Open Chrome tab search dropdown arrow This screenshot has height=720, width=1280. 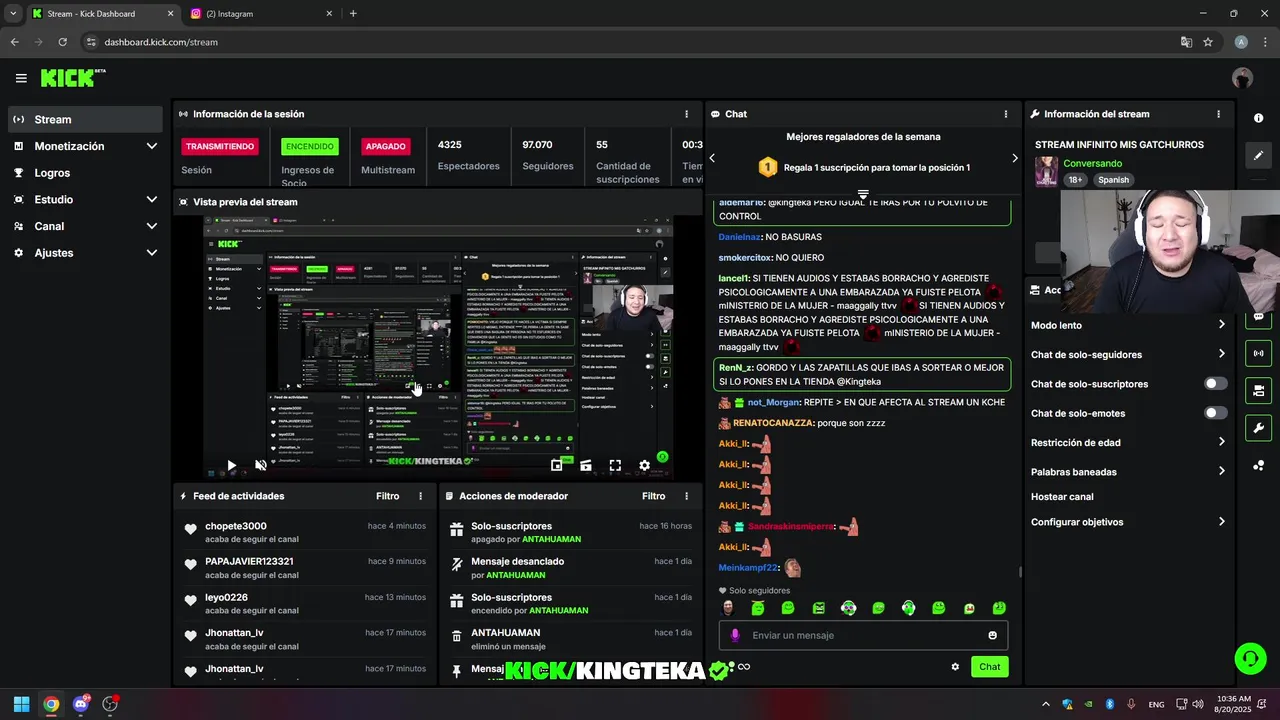tap(13, 14)
